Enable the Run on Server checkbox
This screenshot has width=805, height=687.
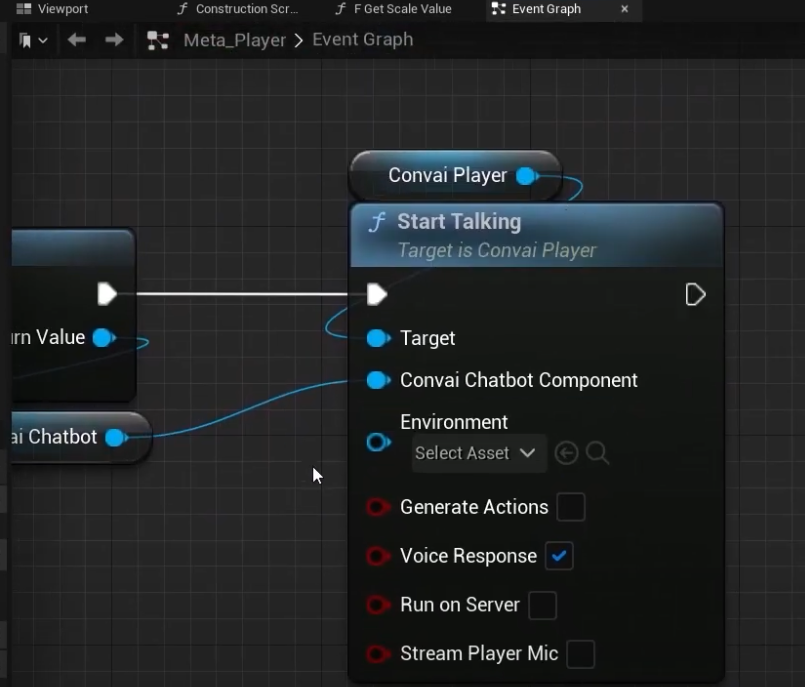tap(542, 605)
